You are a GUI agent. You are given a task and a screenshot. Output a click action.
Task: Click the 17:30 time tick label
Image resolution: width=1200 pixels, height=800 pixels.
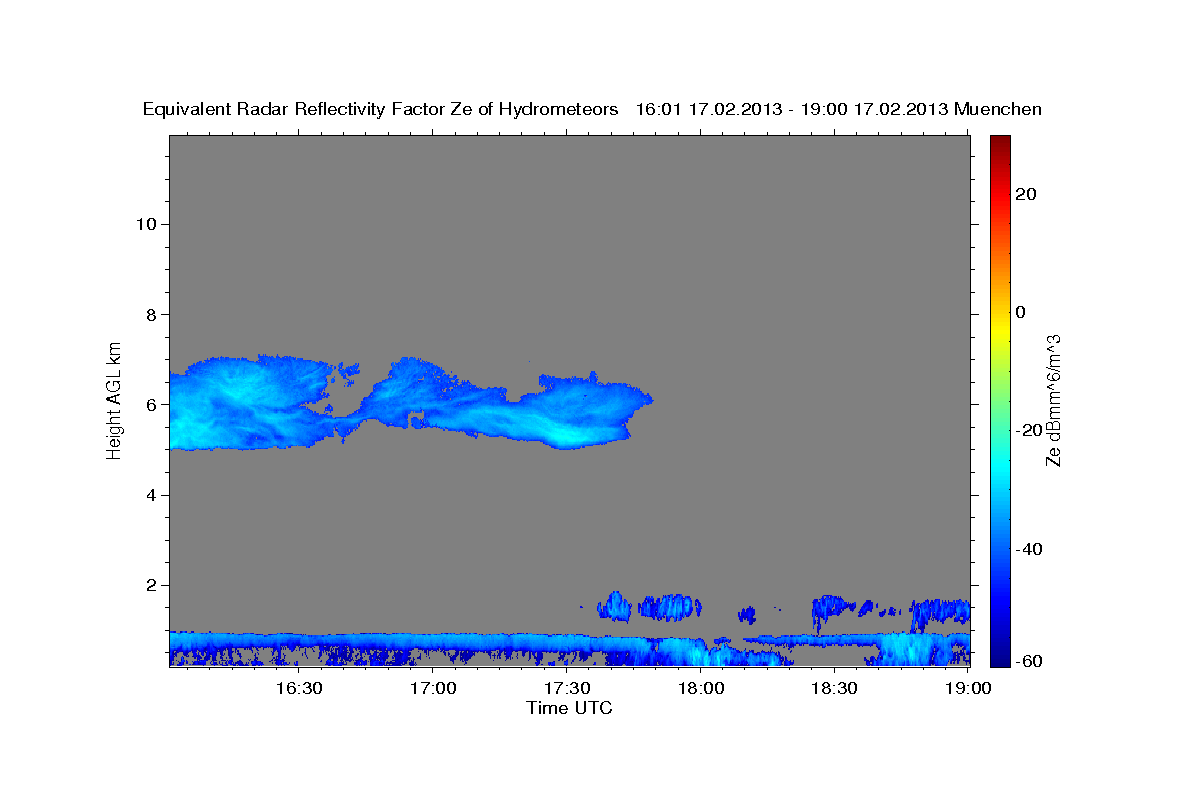[567, 688]
